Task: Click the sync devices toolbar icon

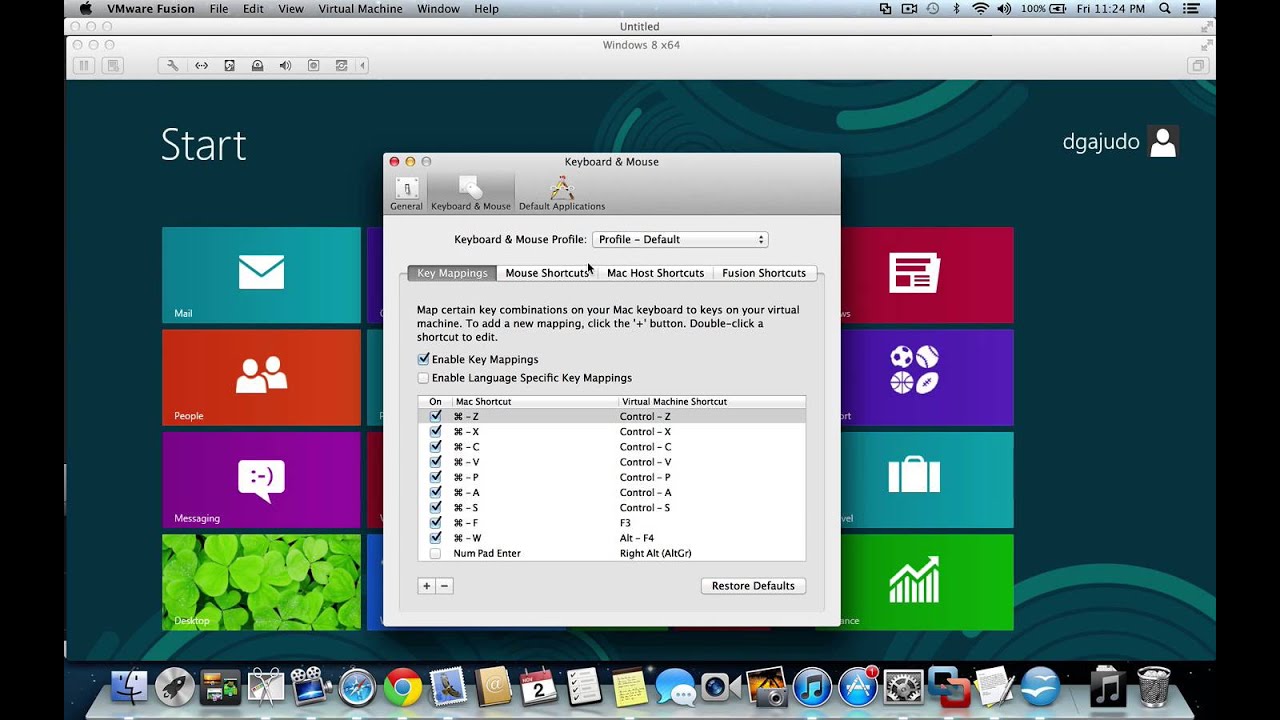Action: pyautogui.click(x=341, y=65)
